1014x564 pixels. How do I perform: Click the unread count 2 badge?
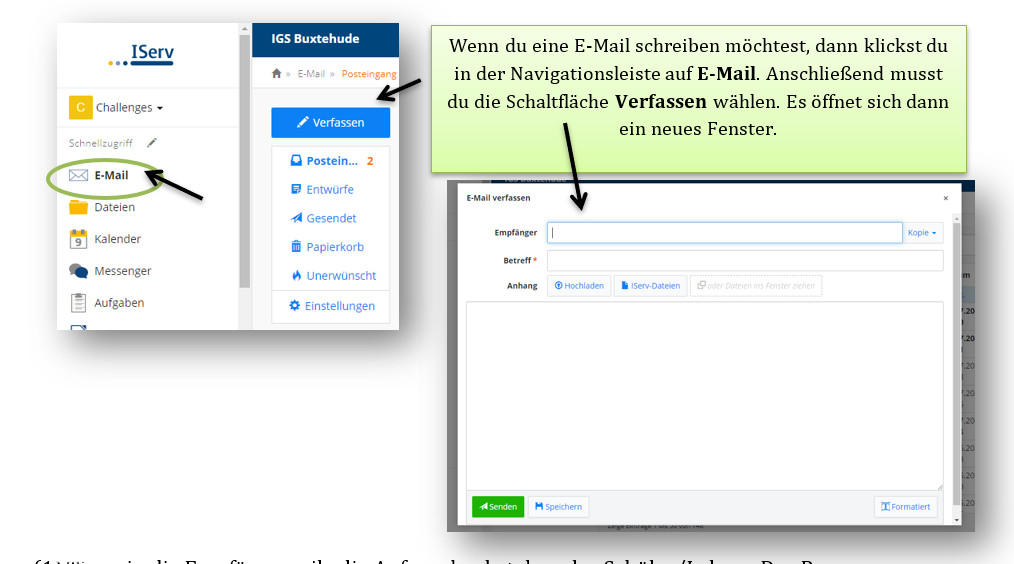tap(370, 161)
